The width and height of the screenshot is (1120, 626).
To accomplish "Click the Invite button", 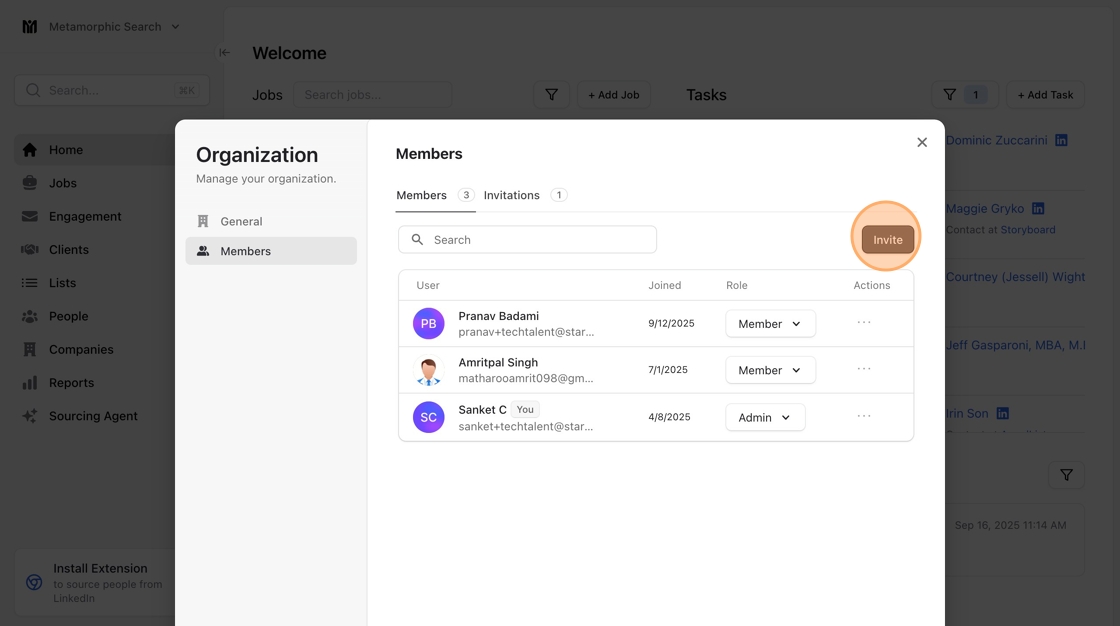I will (887, 240).
